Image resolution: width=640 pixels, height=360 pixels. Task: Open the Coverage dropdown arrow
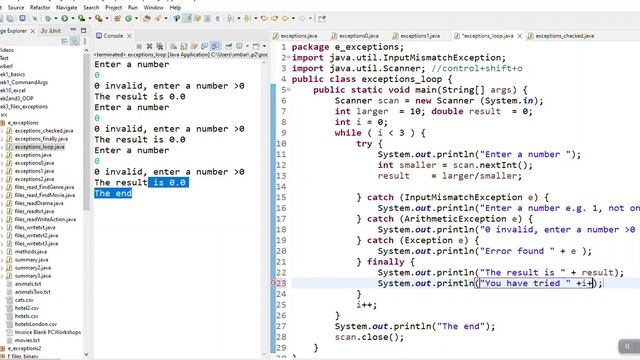tap(90, 18)
